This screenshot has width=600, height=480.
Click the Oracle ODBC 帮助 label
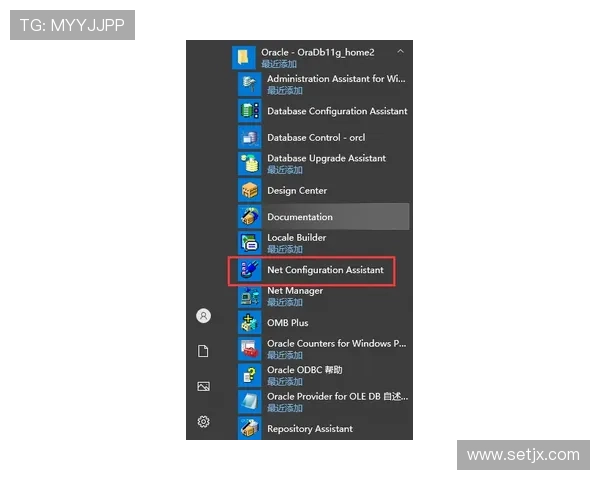tap(305, 370)
